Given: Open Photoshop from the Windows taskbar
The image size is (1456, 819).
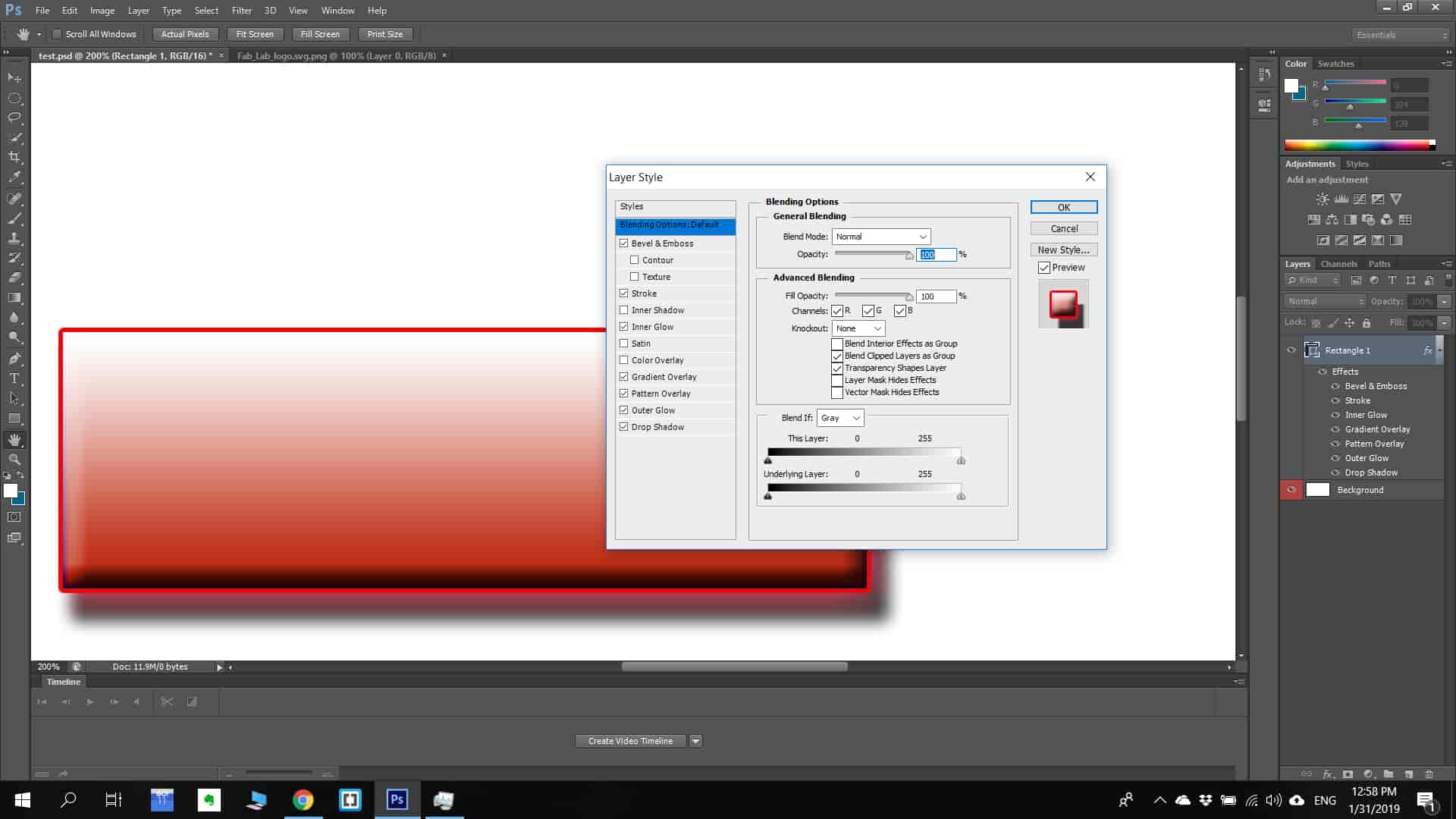Looking at the screenshot, I should click(397, 799).
